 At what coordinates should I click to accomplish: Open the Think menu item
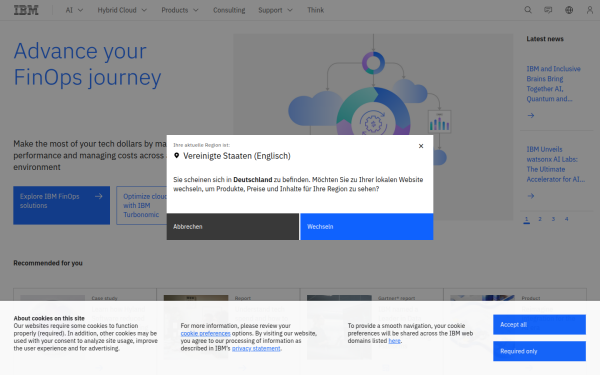315,10
